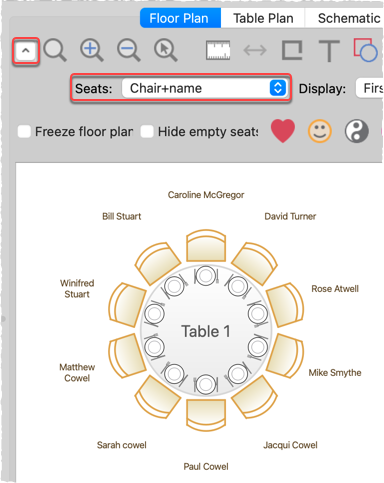The width and height of the screenshot is (384, 483).
Task: Open the shapes tool with square and circle
Action: (x=366, y=50)
